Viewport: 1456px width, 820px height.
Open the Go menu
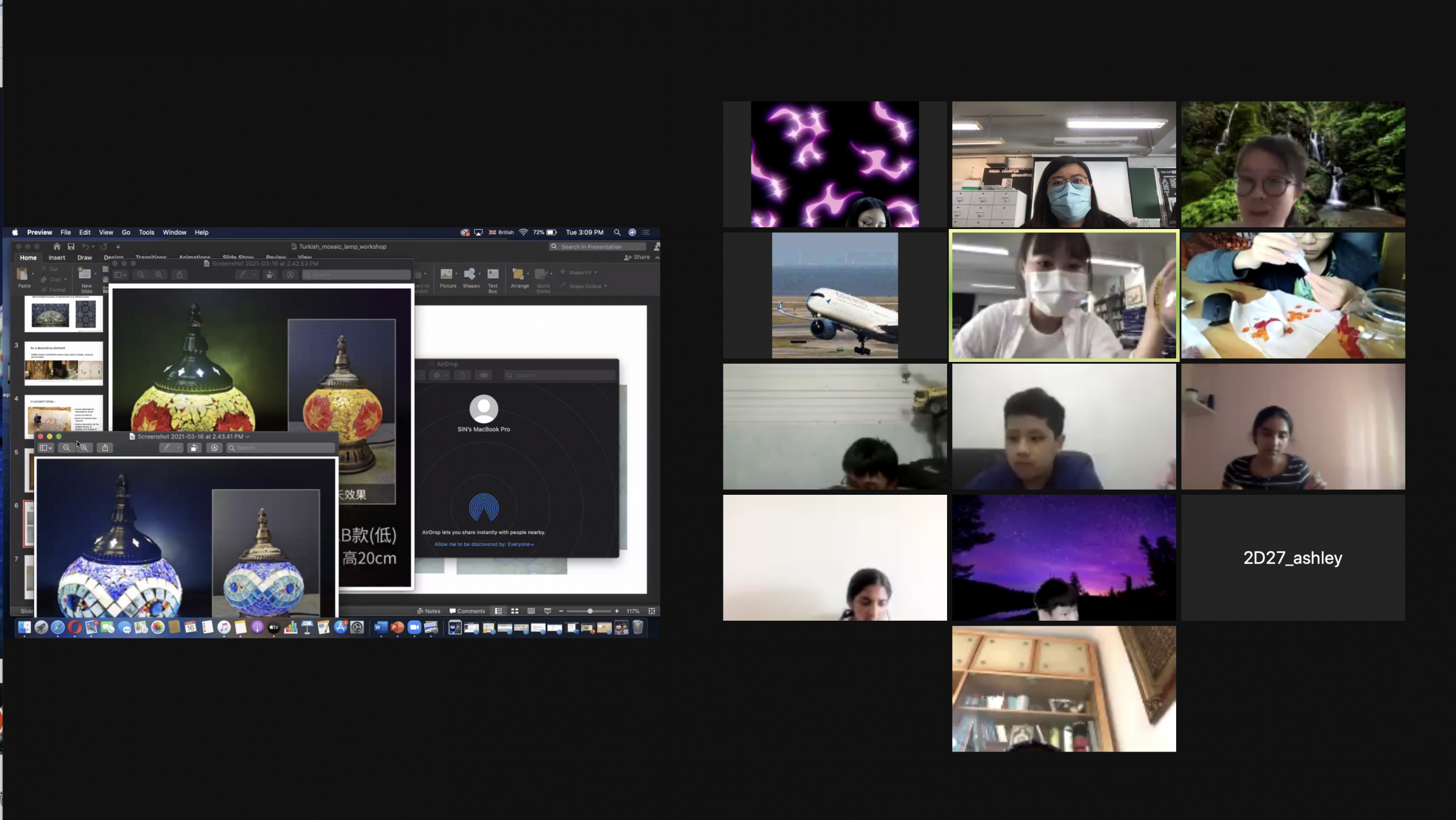[126, 232]
